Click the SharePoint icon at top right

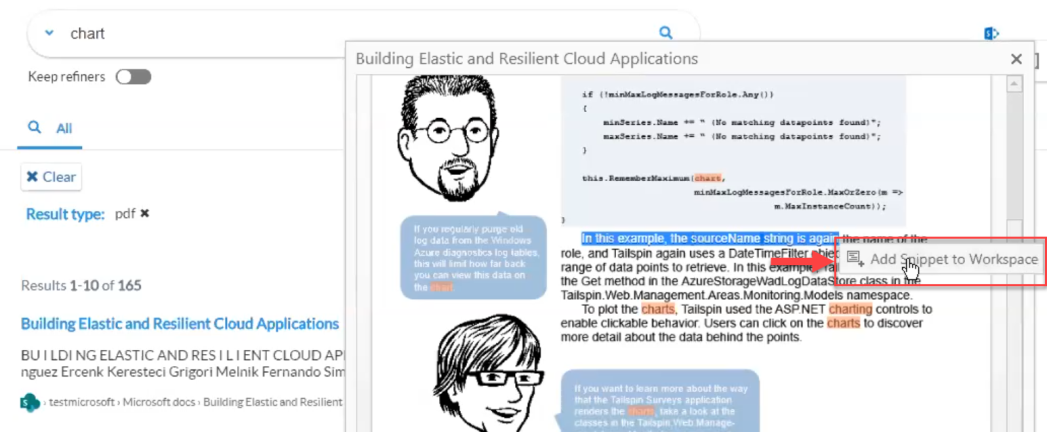992,34
